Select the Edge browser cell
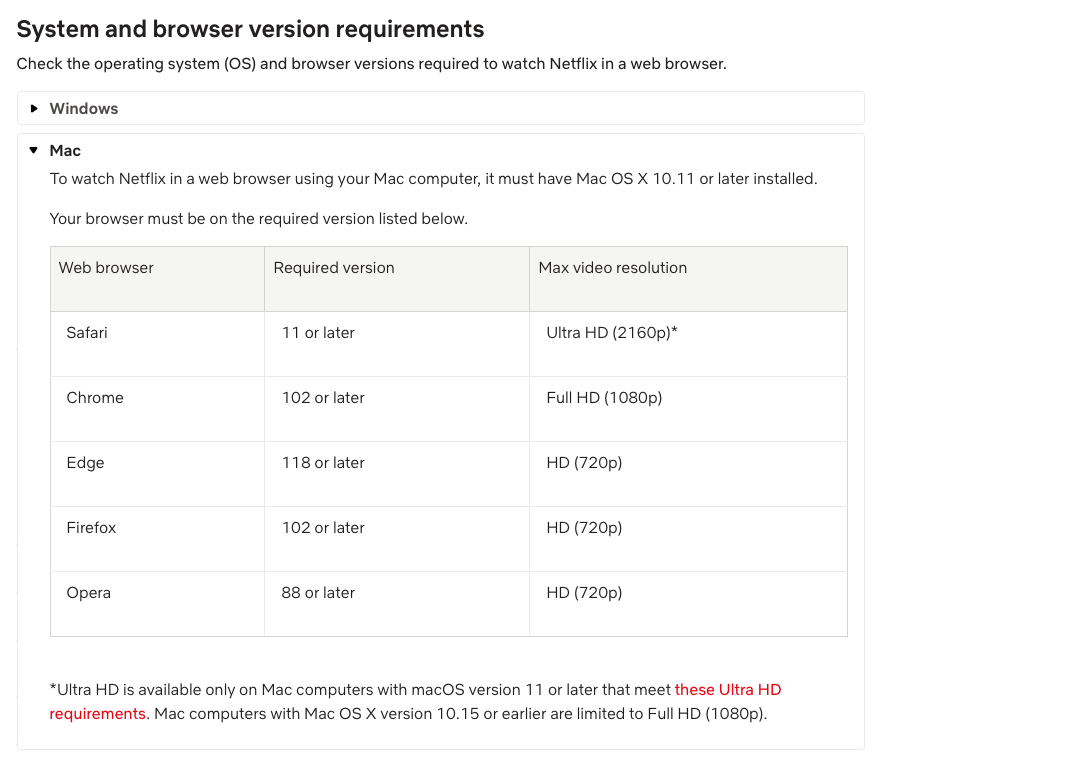The width and height of the screenshot is (1067, 767). coord(85,463)
